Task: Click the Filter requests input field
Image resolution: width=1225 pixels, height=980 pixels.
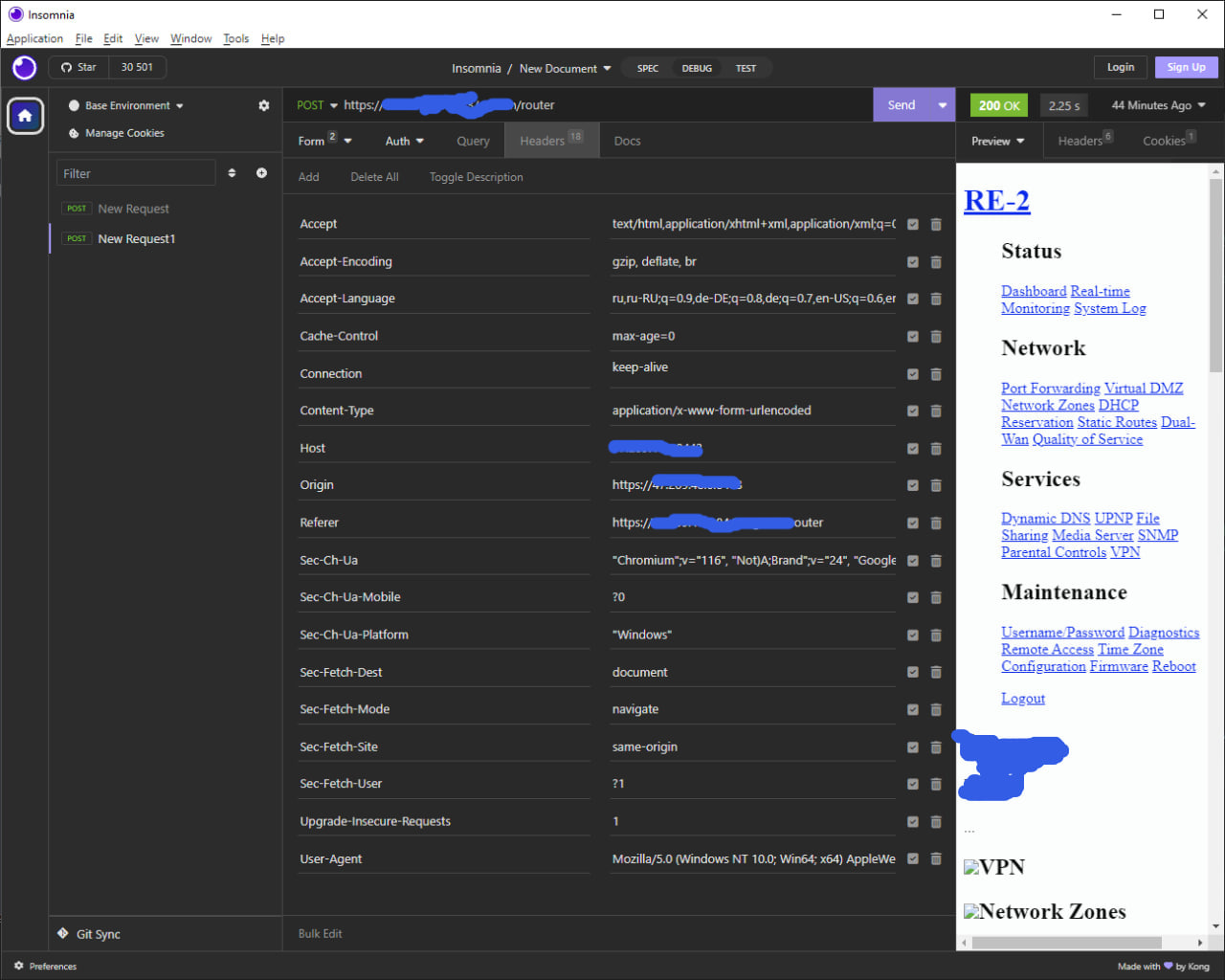Action: coord(136,173)
